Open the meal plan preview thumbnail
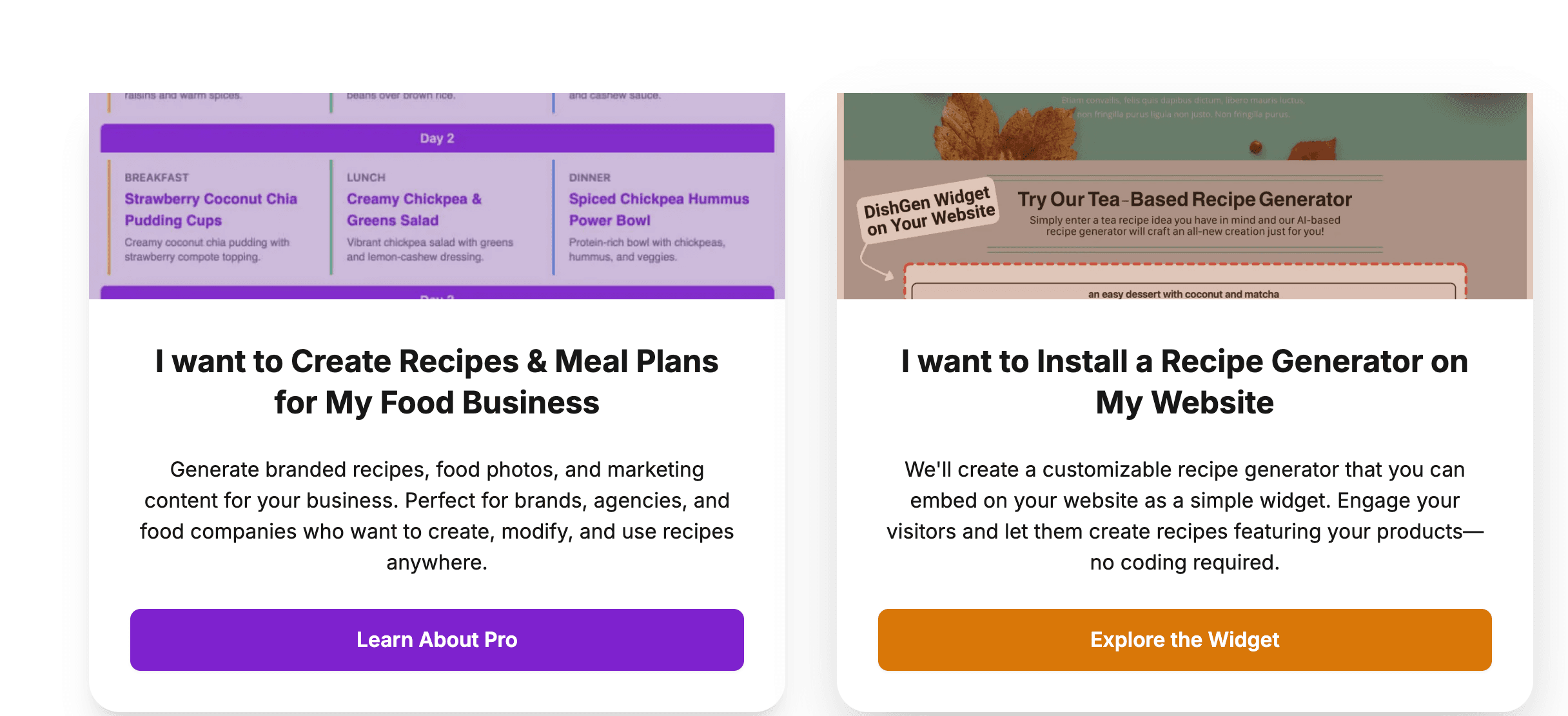 tap(437, 195)
